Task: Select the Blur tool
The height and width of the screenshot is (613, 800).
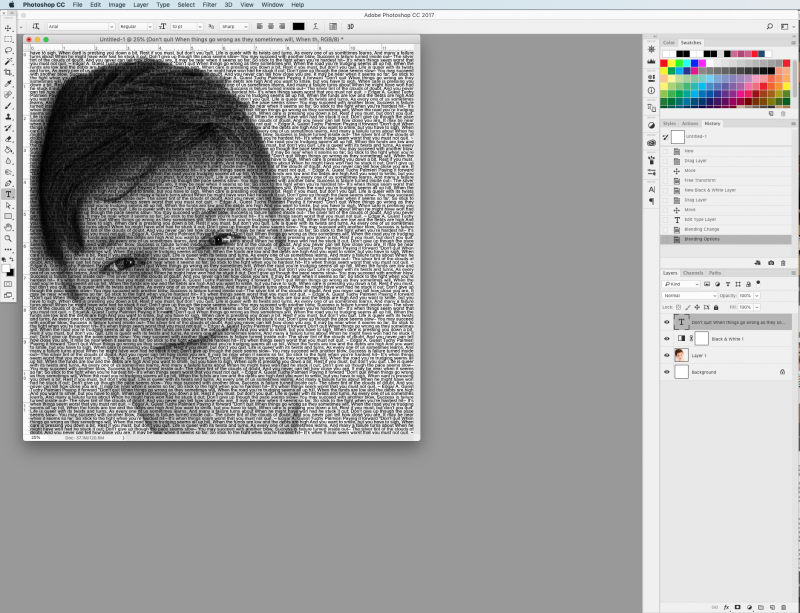Action: tap(8, 161)
